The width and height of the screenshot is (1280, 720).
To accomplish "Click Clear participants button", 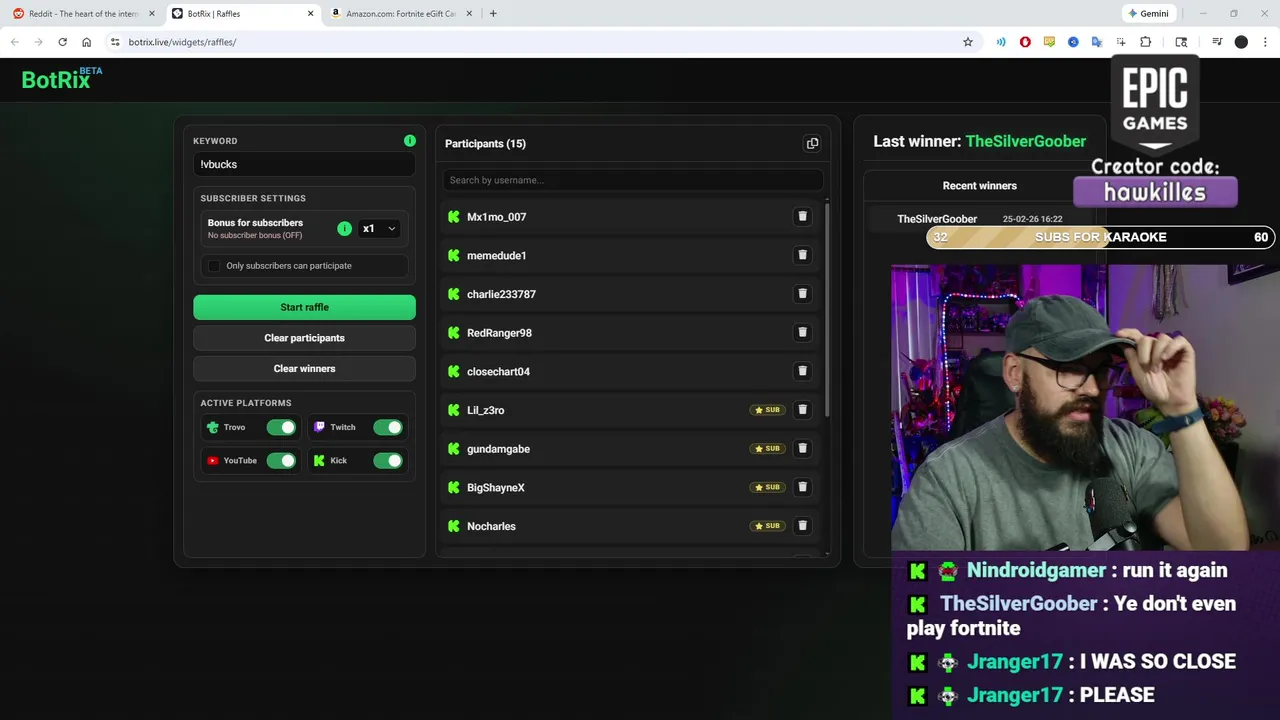I will pos(304,338).
